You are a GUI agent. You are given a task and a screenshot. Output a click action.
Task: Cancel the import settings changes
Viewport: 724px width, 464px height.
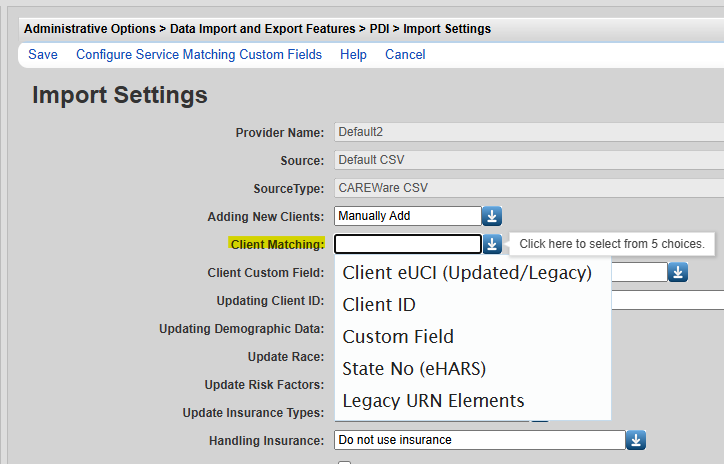405,54
